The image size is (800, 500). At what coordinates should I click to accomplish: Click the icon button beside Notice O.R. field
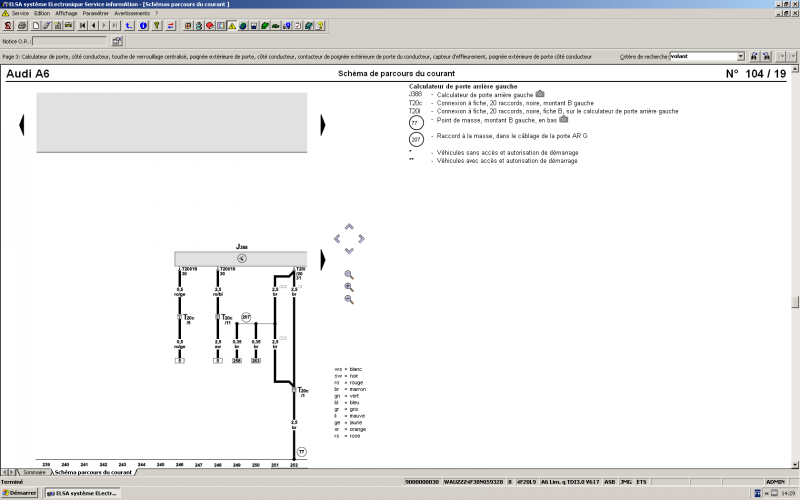click(117, 41)
